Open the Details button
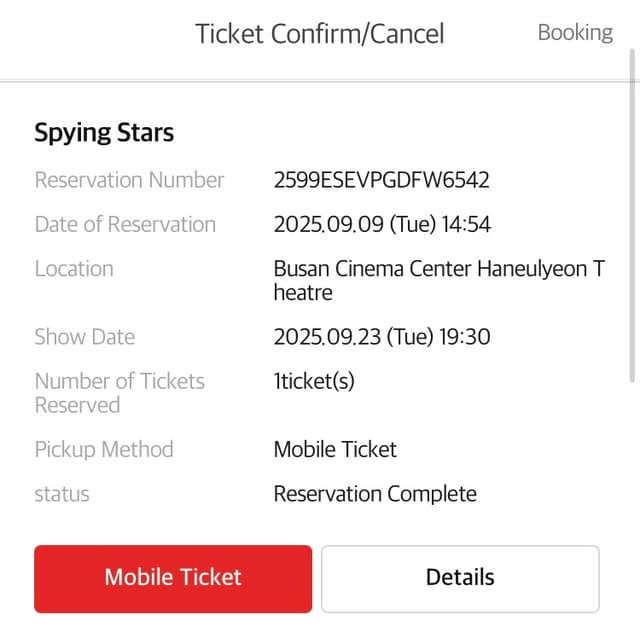 coord(460,577)
